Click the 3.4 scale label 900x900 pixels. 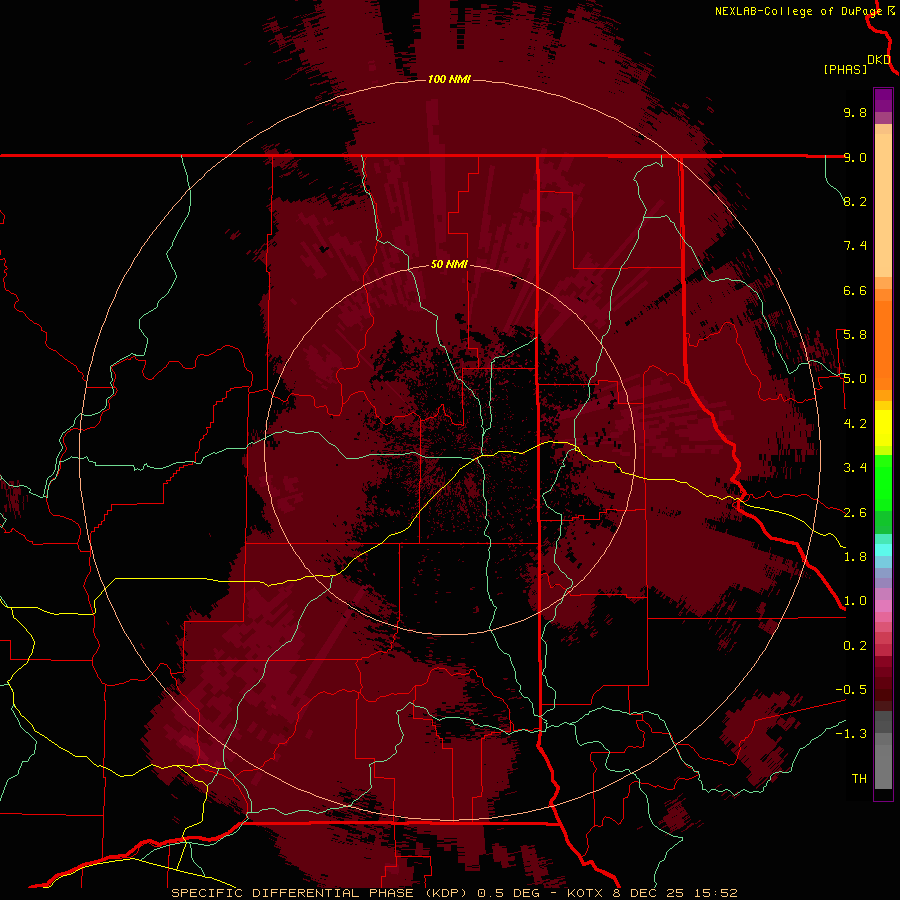[855, 468]
